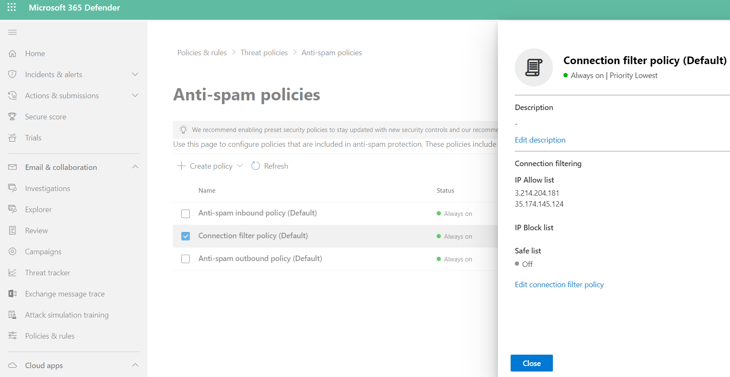730x377 pixels.
Task: Click the Explorer icon in sidebar
Action: 13,209
